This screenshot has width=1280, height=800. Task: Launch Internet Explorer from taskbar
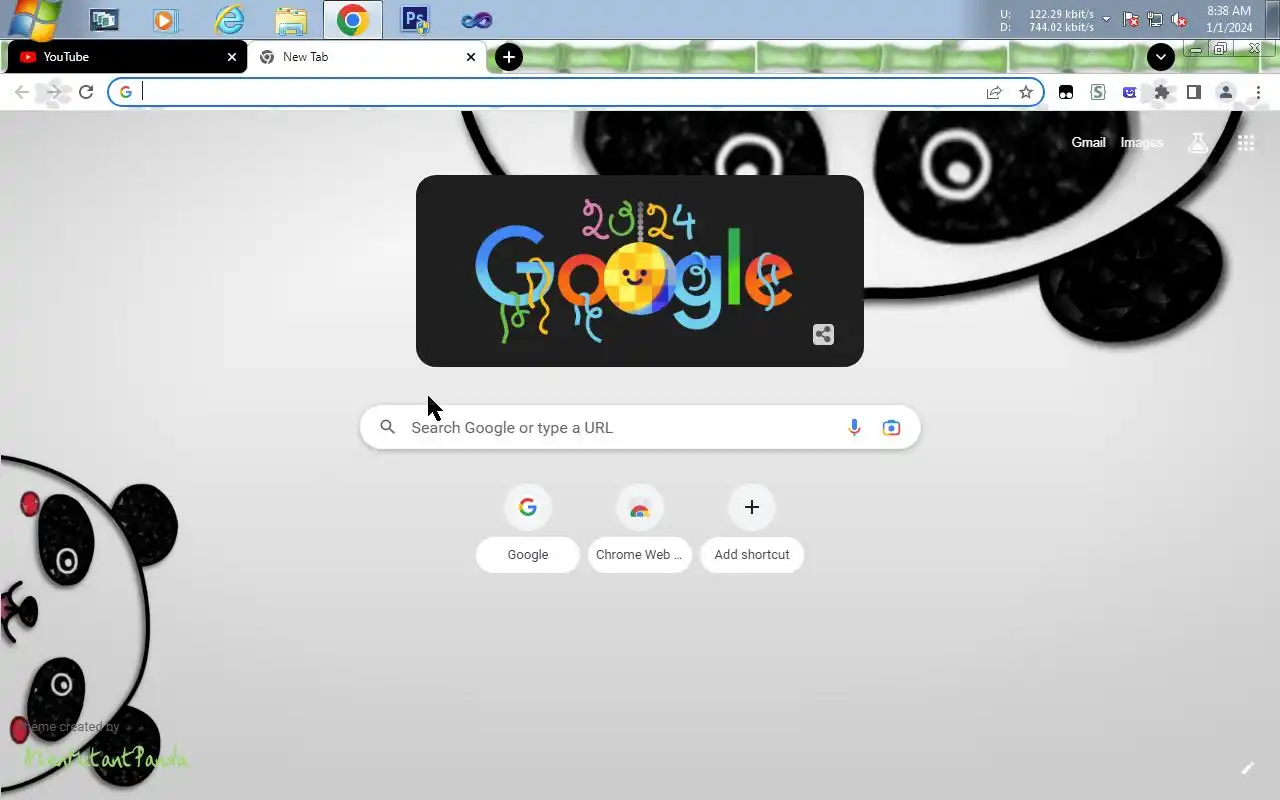[229, 19]
